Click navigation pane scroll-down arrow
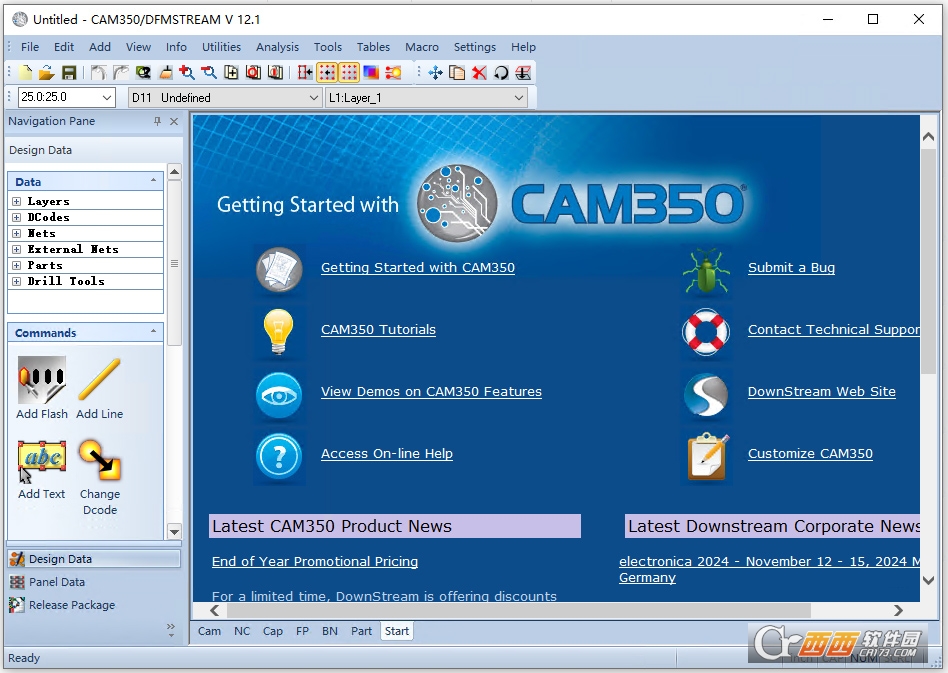The height and width of the screenshot is (673, 948). 174,532
